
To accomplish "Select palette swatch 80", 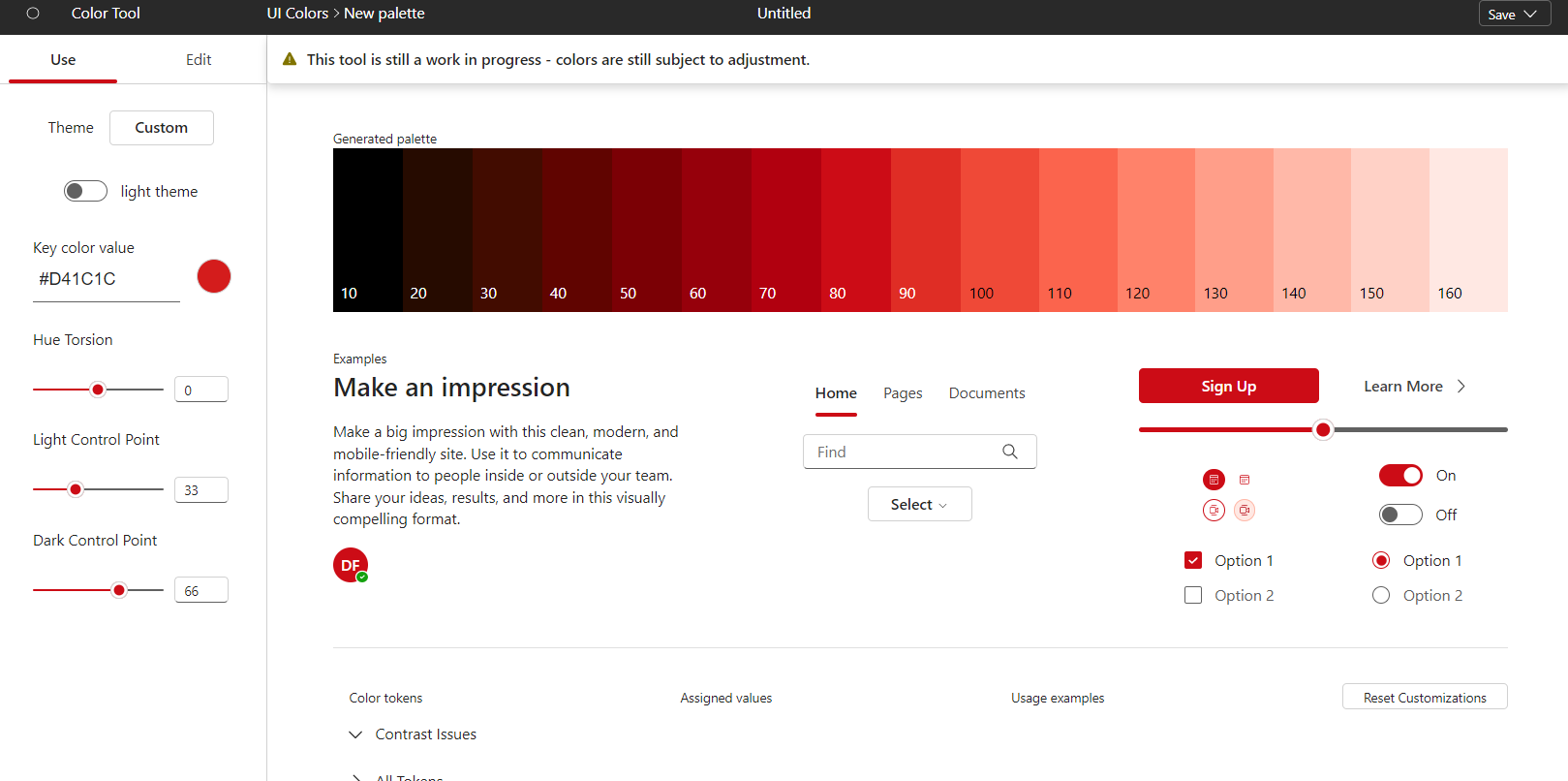I will [856, 230].
